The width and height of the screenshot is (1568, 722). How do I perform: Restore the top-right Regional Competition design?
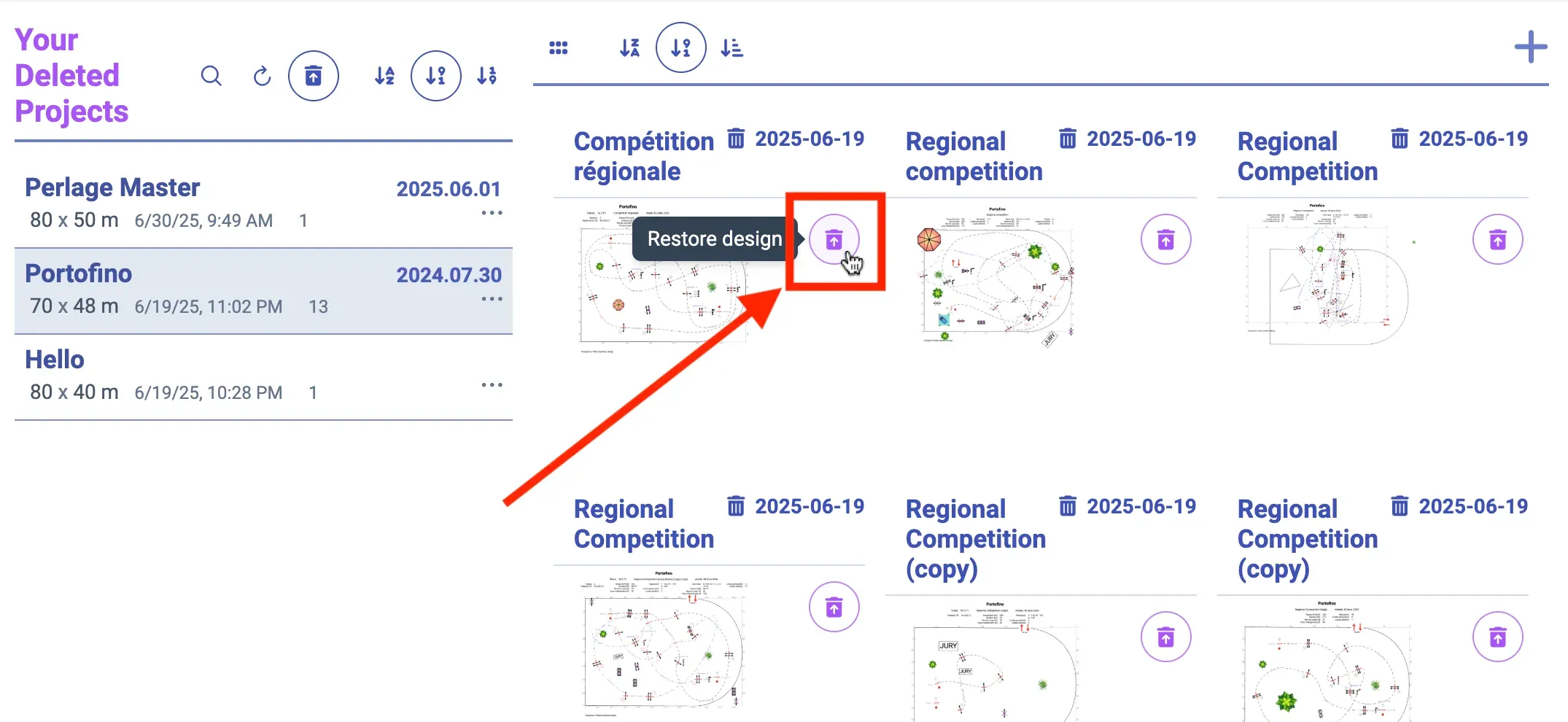point(1497,239)
